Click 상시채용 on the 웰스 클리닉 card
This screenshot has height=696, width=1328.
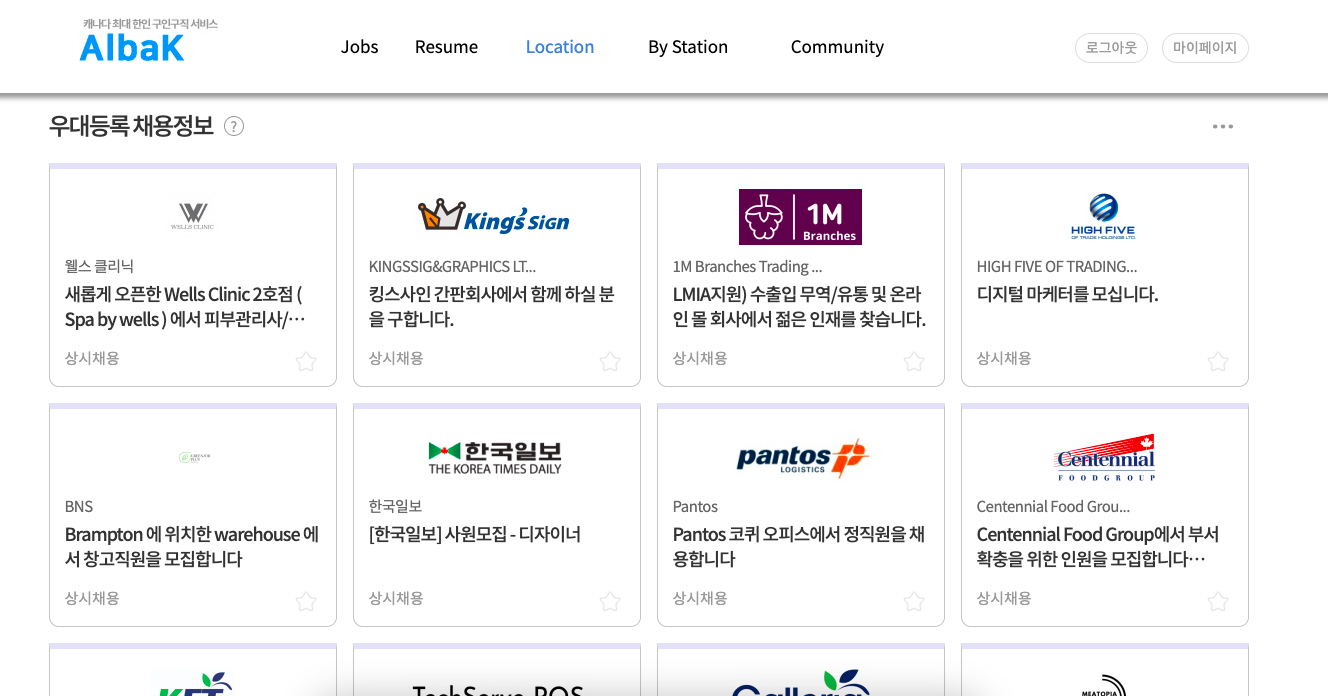[x=92, y=358]
